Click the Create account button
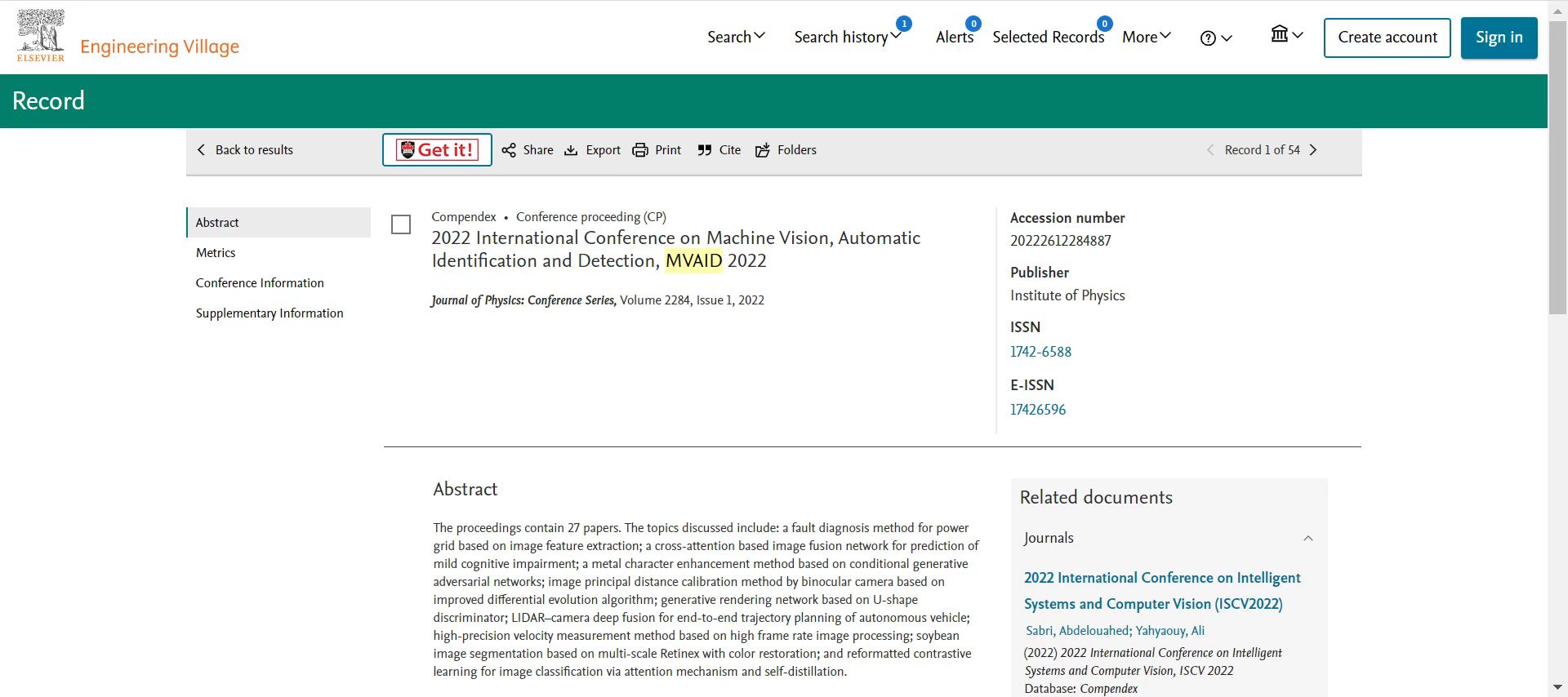 point(1387,38)
